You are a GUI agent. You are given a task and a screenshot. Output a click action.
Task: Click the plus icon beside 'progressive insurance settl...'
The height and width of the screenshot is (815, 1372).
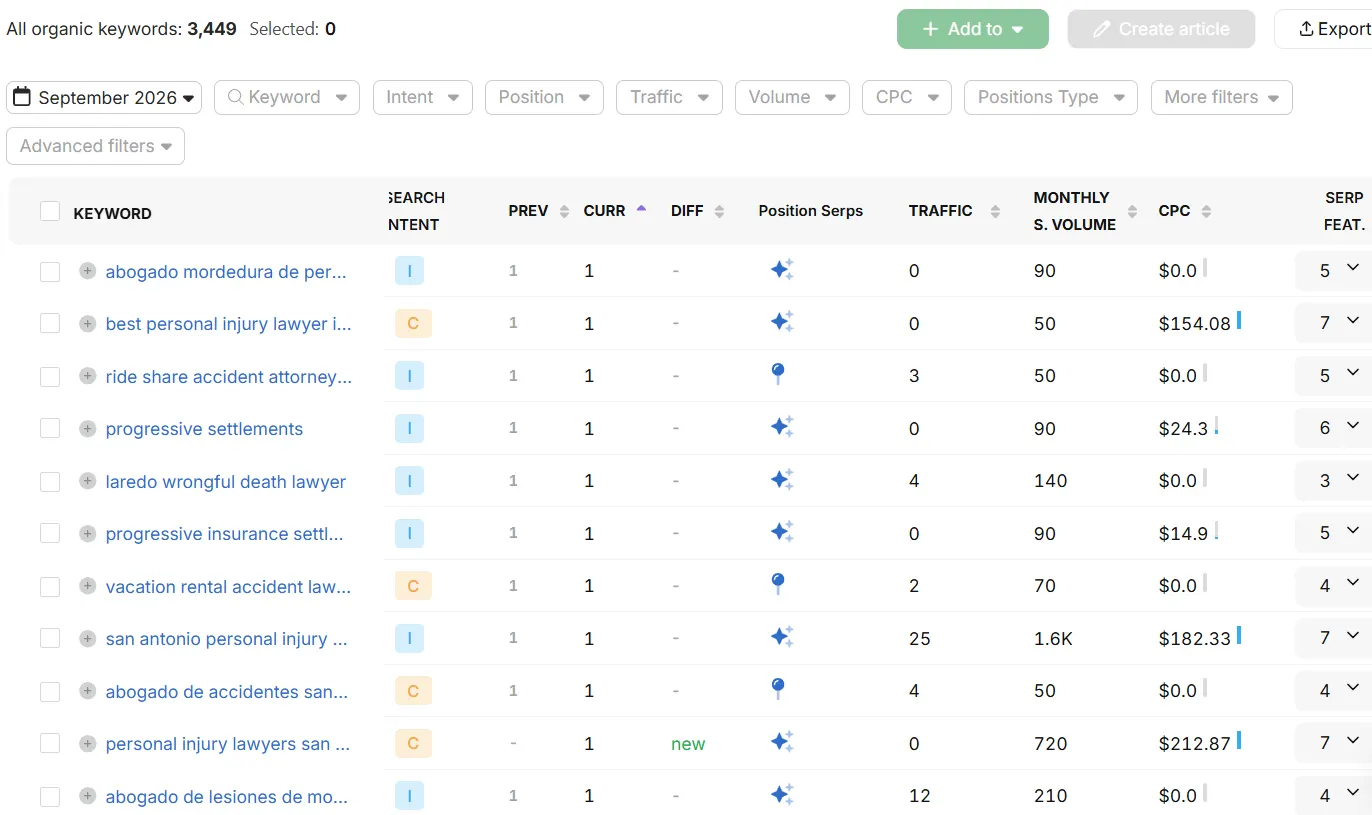[x=88, y=533]
